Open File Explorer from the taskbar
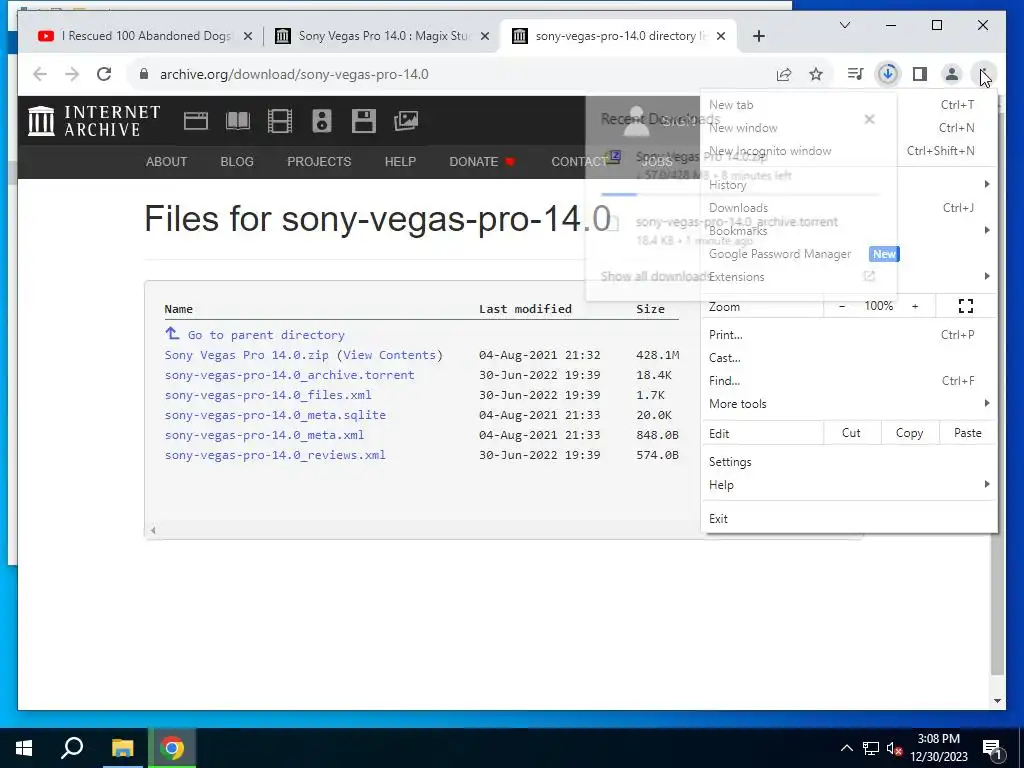The width and height of the screenshot is (1024, 768). click(122, 748)
